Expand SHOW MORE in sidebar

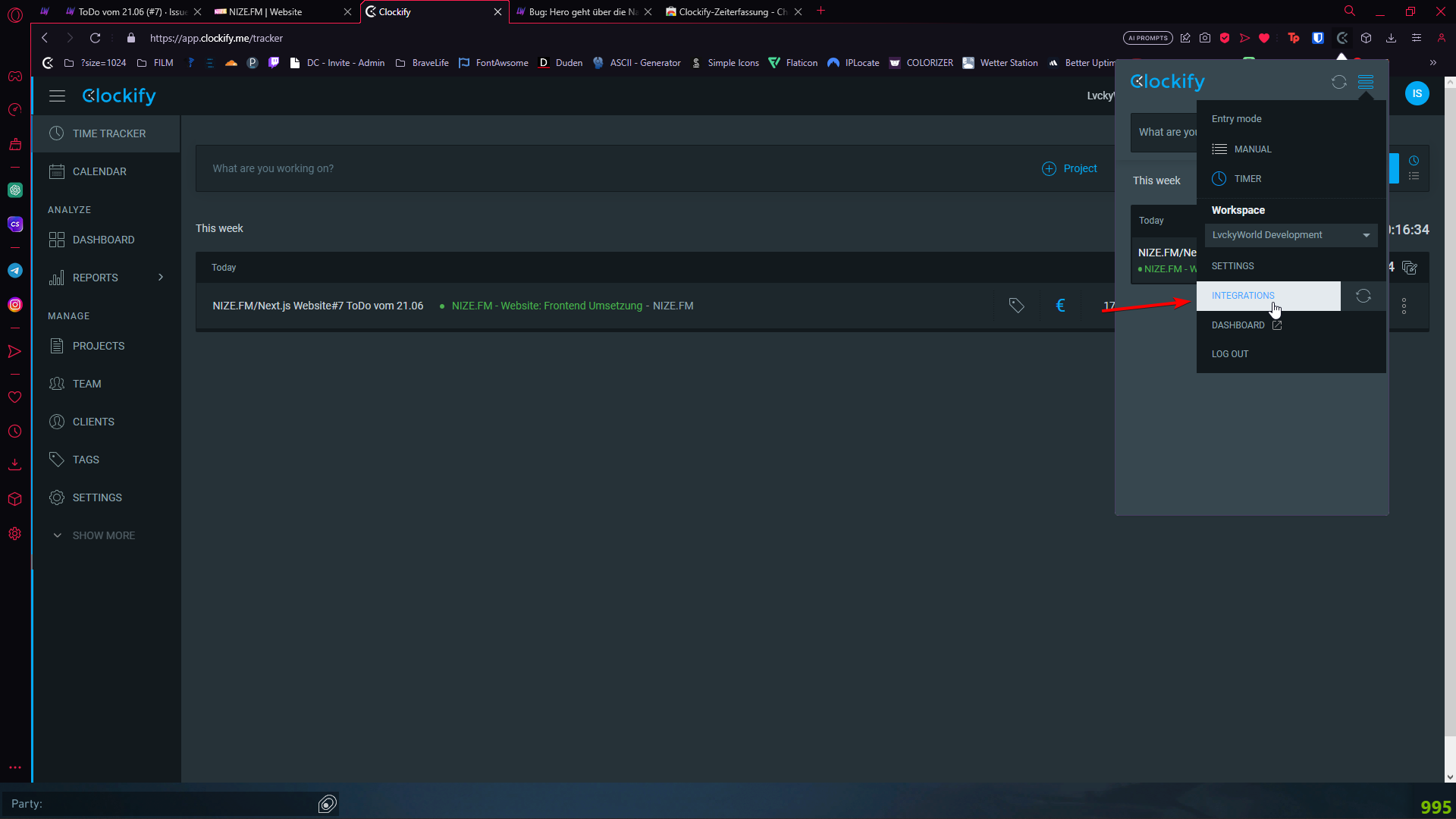tap(103, 535)
